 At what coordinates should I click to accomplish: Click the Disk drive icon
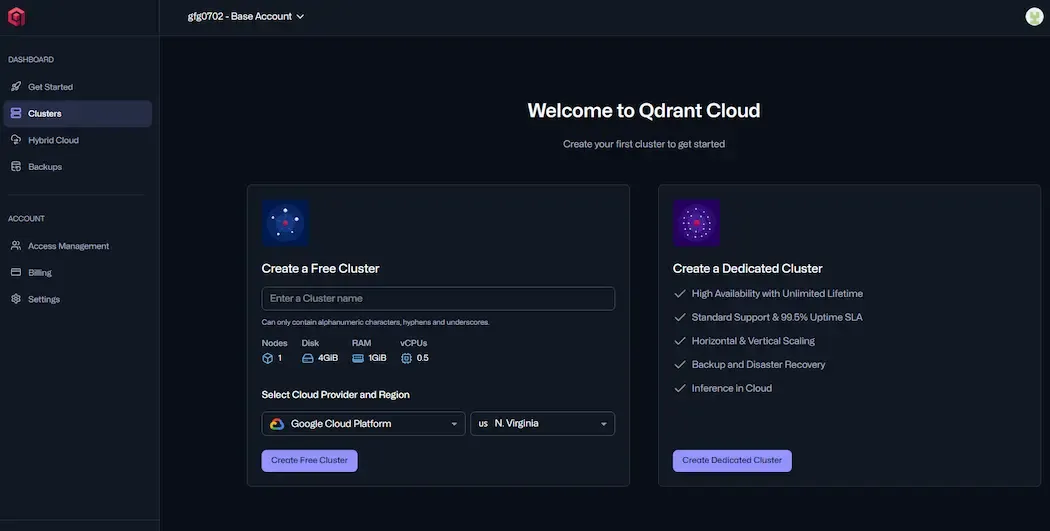pyautogui.click(x=307, y=358)
